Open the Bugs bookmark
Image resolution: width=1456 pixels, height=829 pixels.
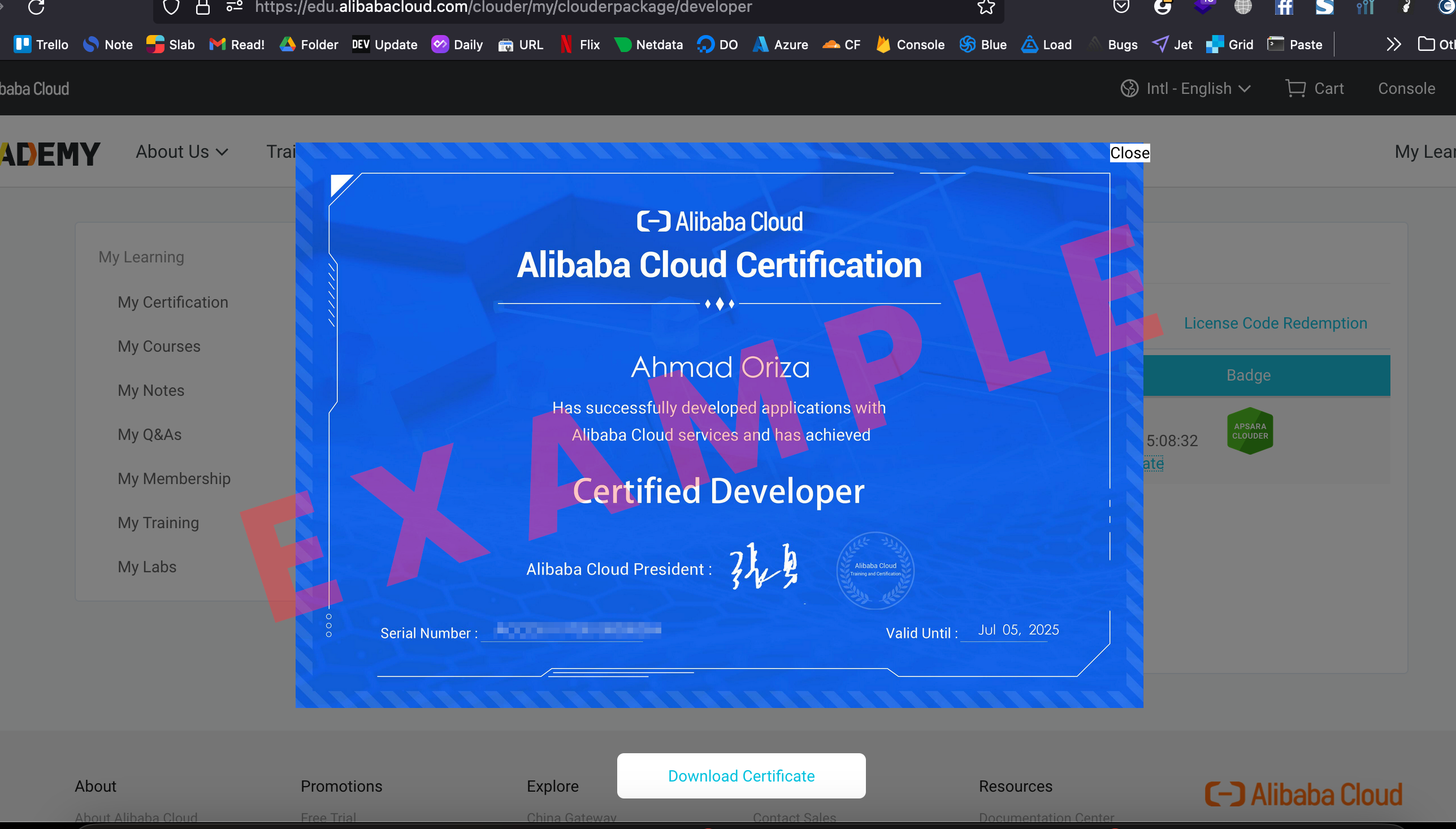[1112, 45]
